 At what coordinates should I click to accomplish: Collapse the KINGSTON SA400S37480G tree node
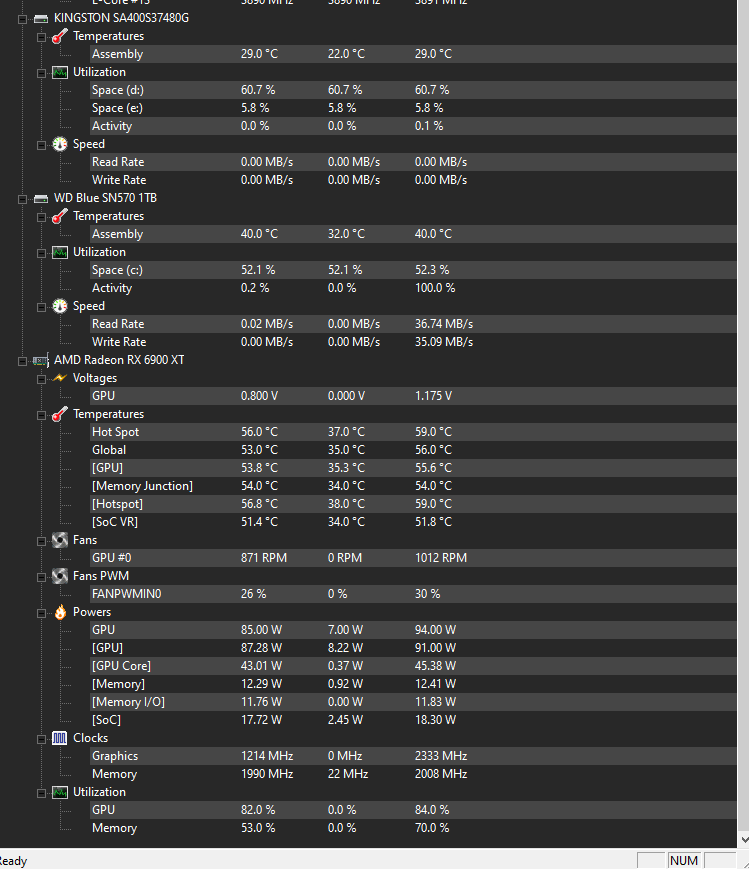click(x=22, y=18)
